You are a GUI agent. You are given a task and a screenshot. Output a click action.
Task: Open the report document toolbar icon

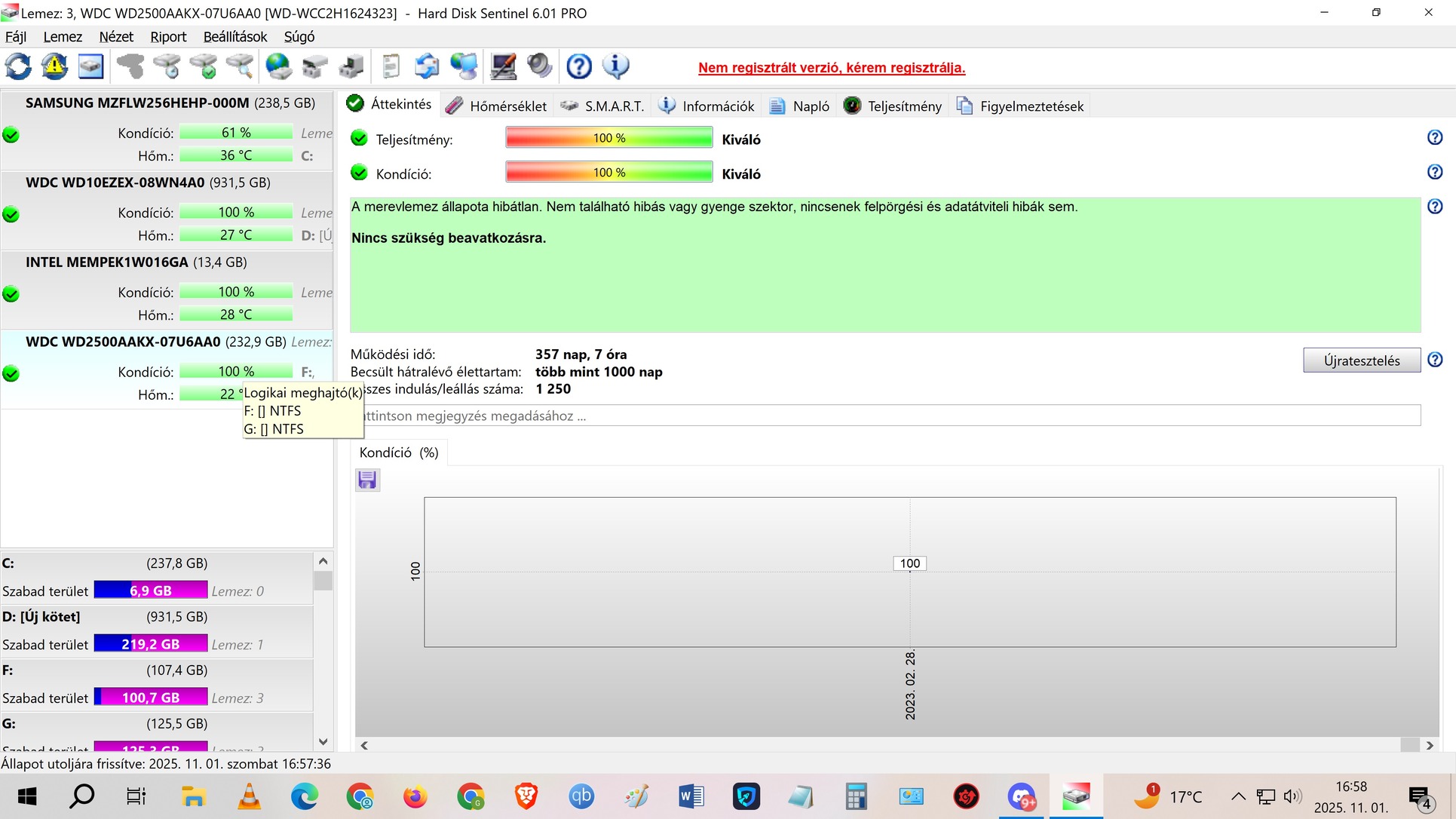click(391, 66)
